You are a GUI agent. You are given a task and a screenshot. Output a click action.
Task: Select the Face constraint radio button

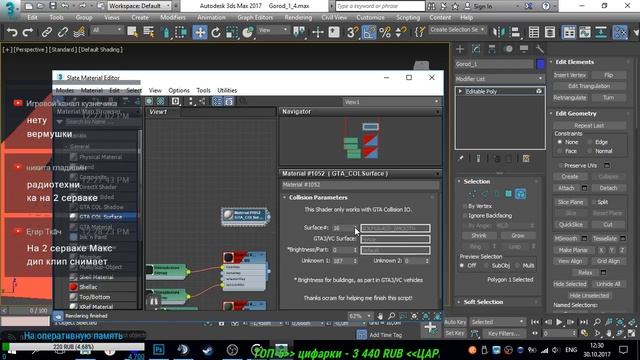pos(560,151)
